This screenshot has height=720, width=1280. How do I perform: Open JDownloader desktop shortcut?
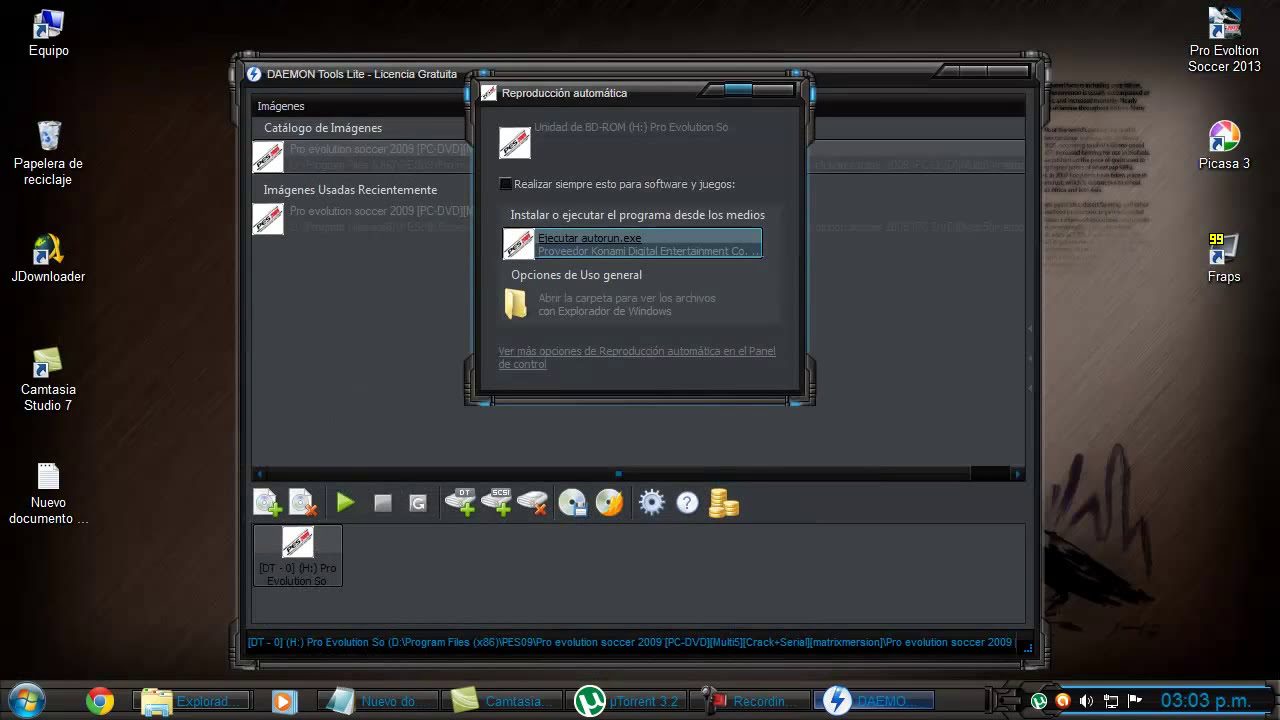pos(48,259)
